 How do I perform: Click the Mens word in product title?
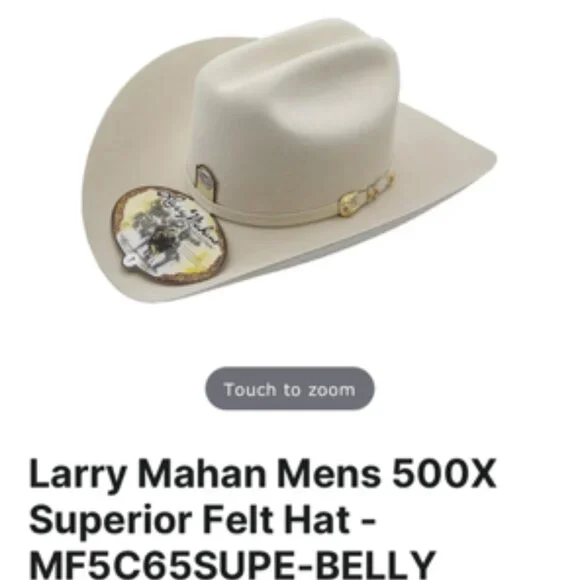(329, 474)
